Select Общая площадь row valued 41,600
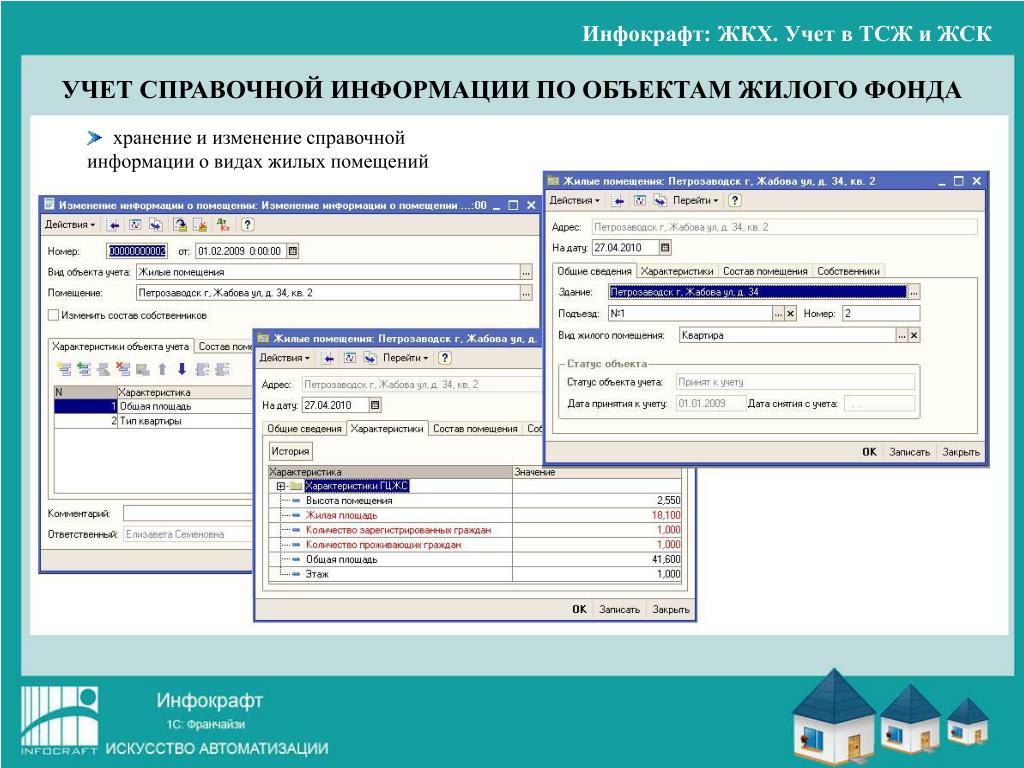The height and width of the screenshot is (768, 1024). click(475, 560)
